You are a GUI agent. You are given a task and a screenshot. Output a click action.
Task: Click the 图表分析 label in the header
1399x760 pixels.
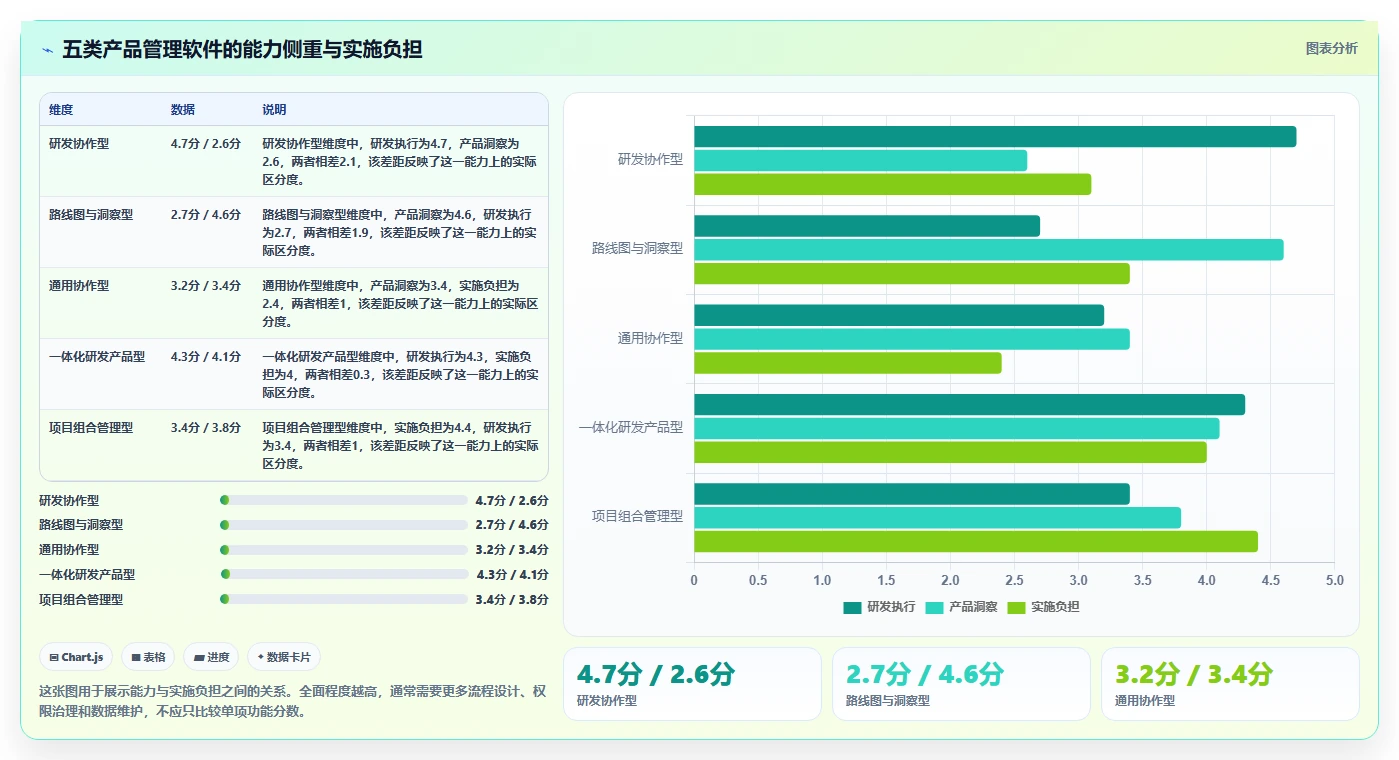click(x=1331, y=48)
